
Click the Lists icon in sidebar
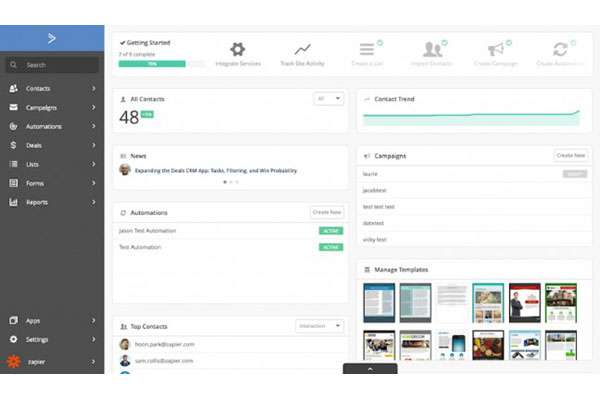(13, 164)
